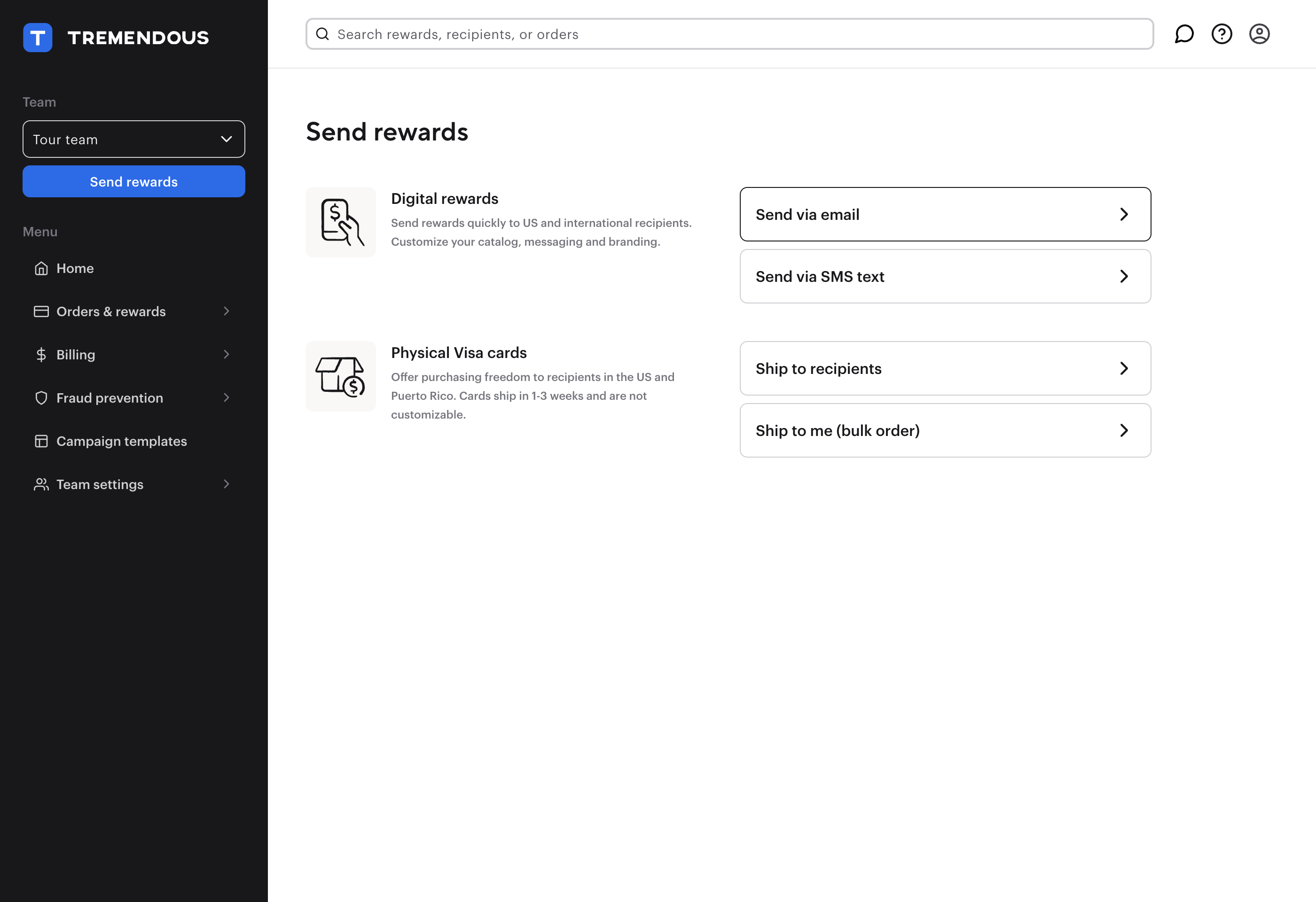The width and height of the screenshot is (1316, 902).
Task: Expand the Billing submenu chevron
Action: coord(227,355)
